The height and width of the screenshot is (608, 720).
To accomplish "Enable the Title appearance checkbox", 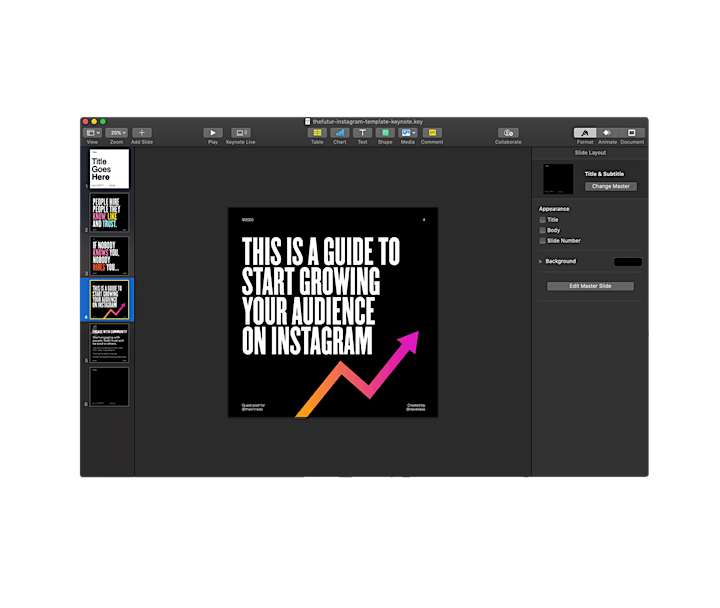I will click(543, 220).
